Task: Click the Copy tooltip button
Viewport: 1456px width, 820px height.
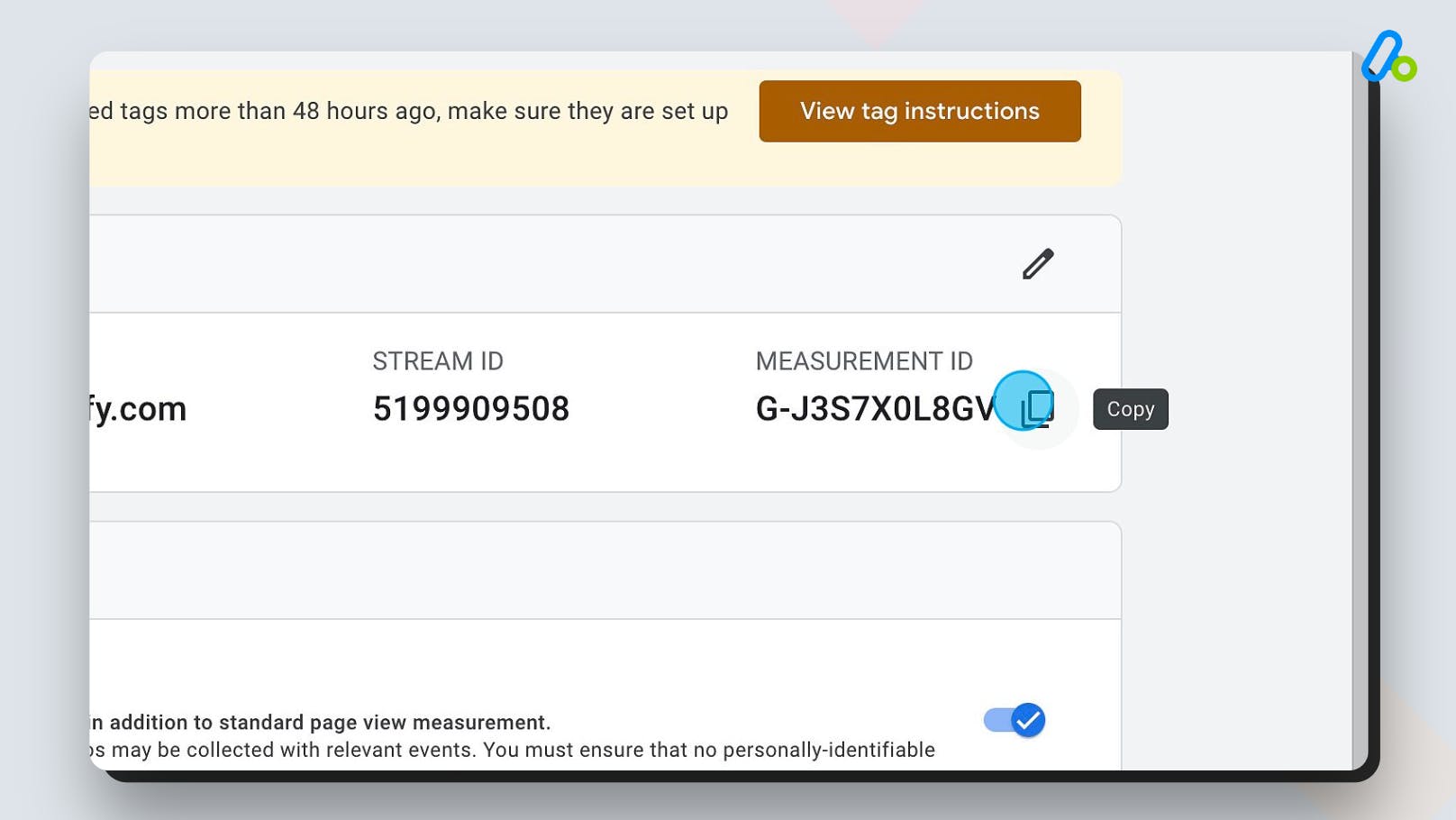Action: point(1130,409)
